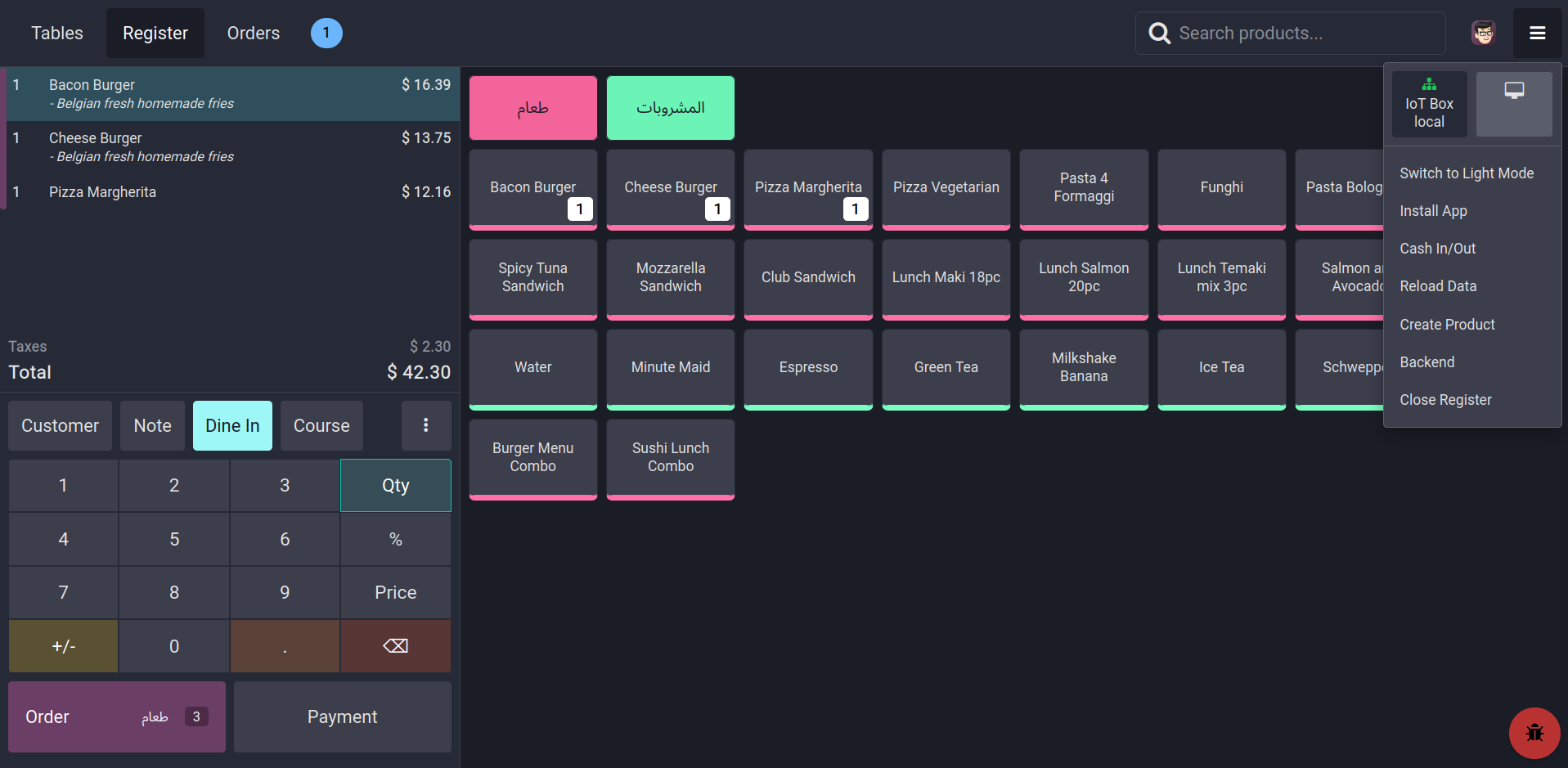Image resolution: width=1568 pixels, height=768 pixels.
Task: Select the Cheese Burger order line
Action: (229, 146)
